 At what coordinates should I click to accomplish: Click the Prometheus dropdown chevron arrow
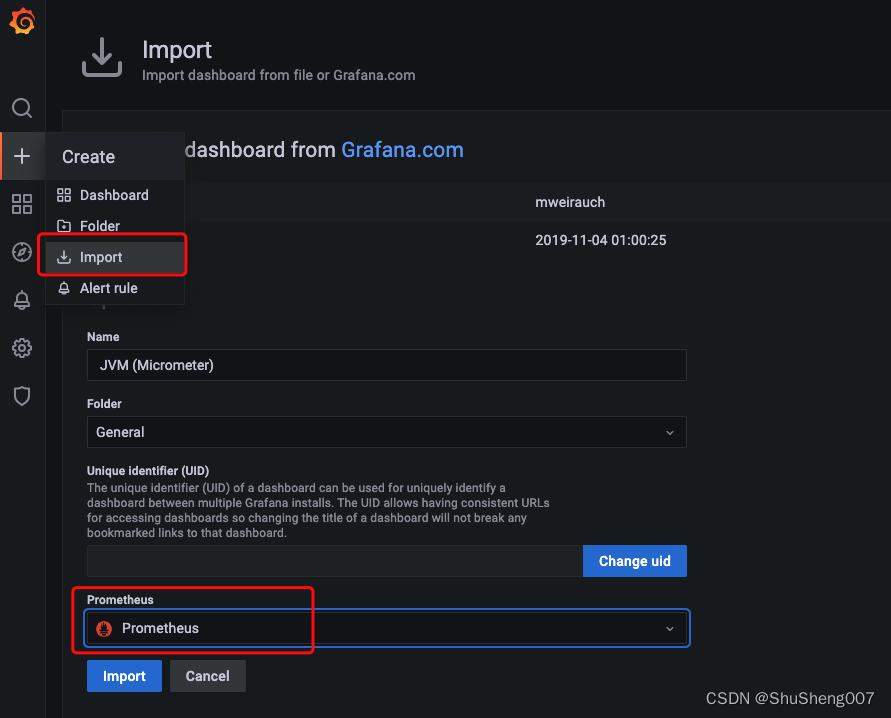[x=670, y=629]
